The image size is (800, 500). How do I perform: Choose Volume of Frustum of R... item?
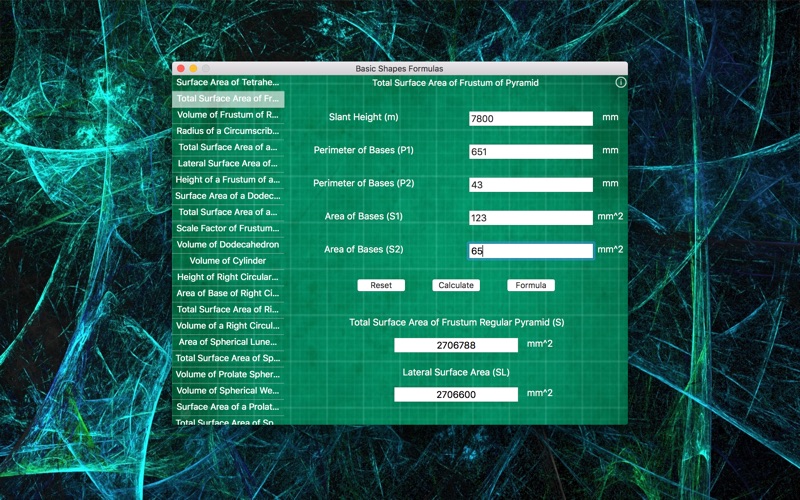[228, 115]
